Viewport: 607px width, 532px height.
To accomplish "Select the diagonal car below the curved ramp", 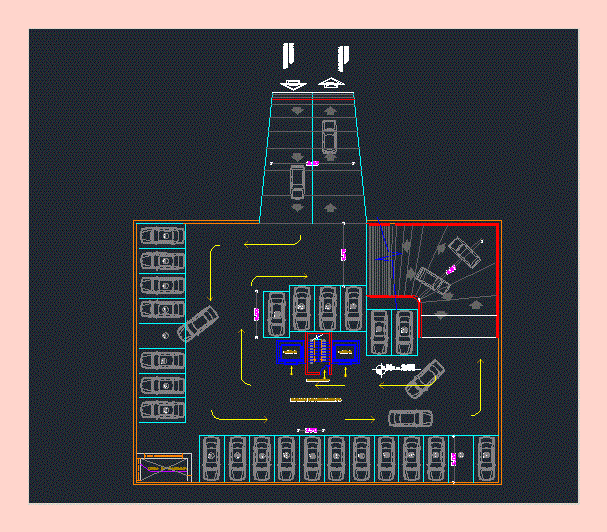I will pos(425,379).
